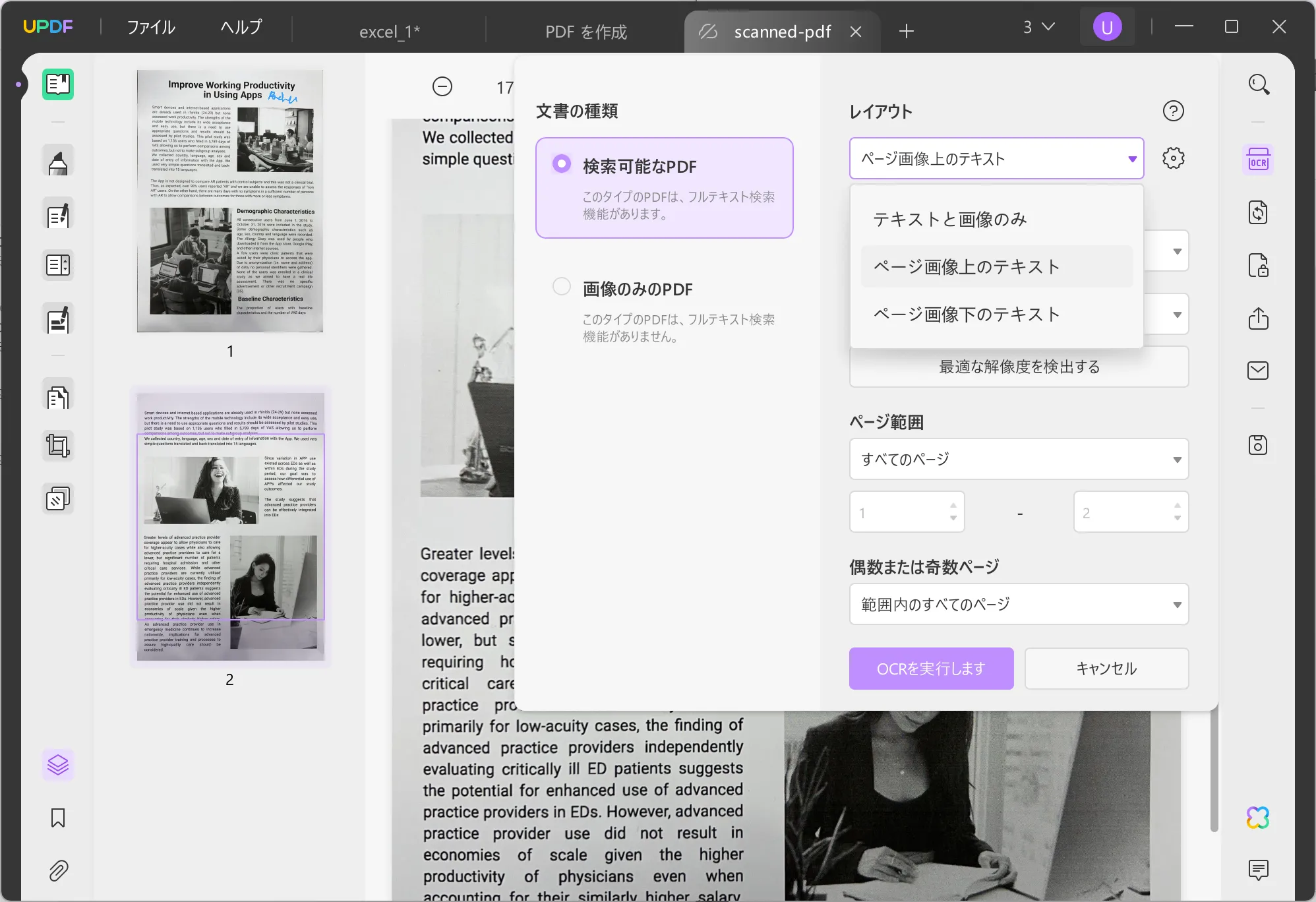Open the Organize Pages tool

58,396
